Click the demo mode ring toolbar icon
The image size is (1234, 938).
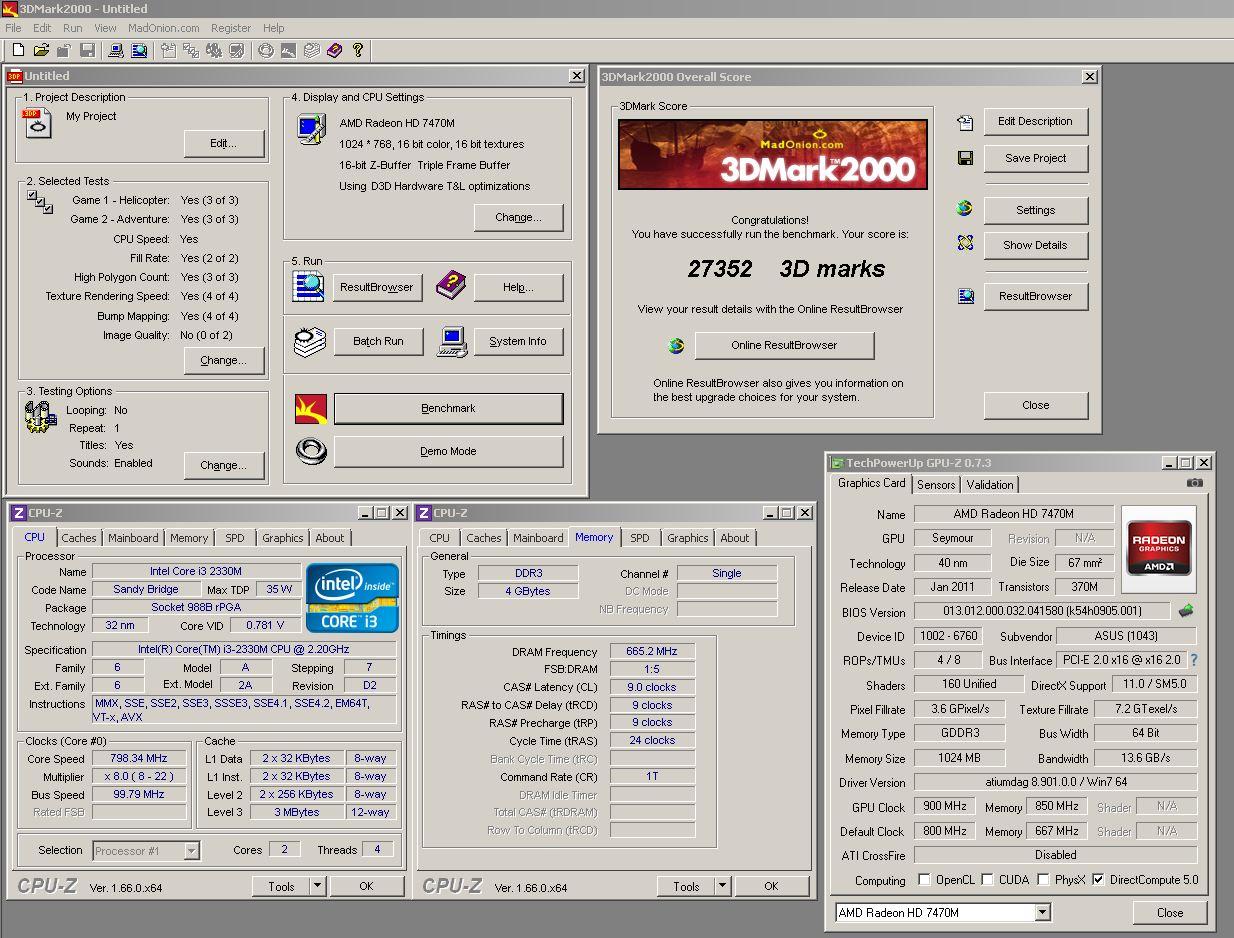(265, 50)
